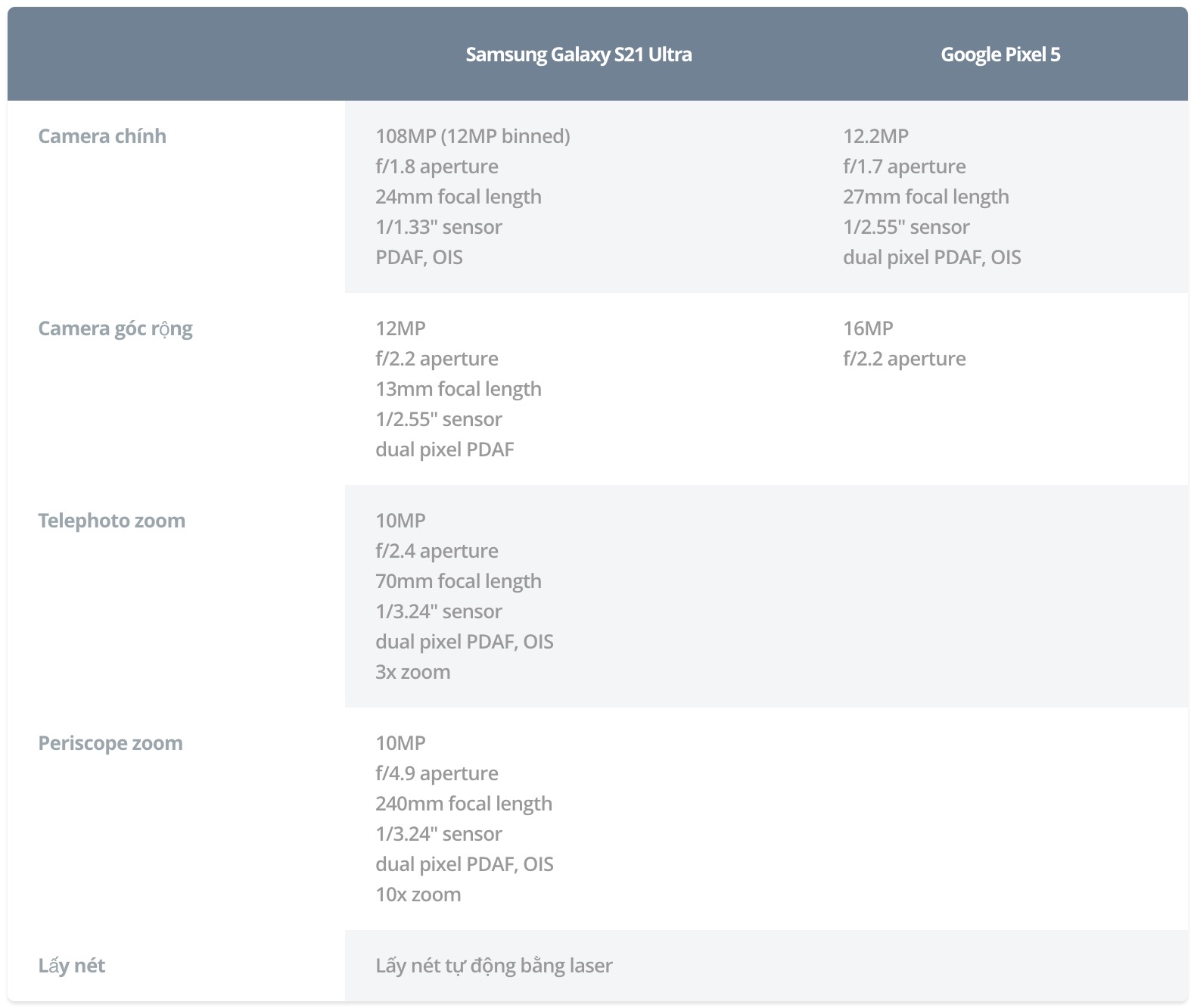Viewport: 1194px width, 1008px height.
Task: Select the f/1.7 aperture line
Action: (904, 166)
